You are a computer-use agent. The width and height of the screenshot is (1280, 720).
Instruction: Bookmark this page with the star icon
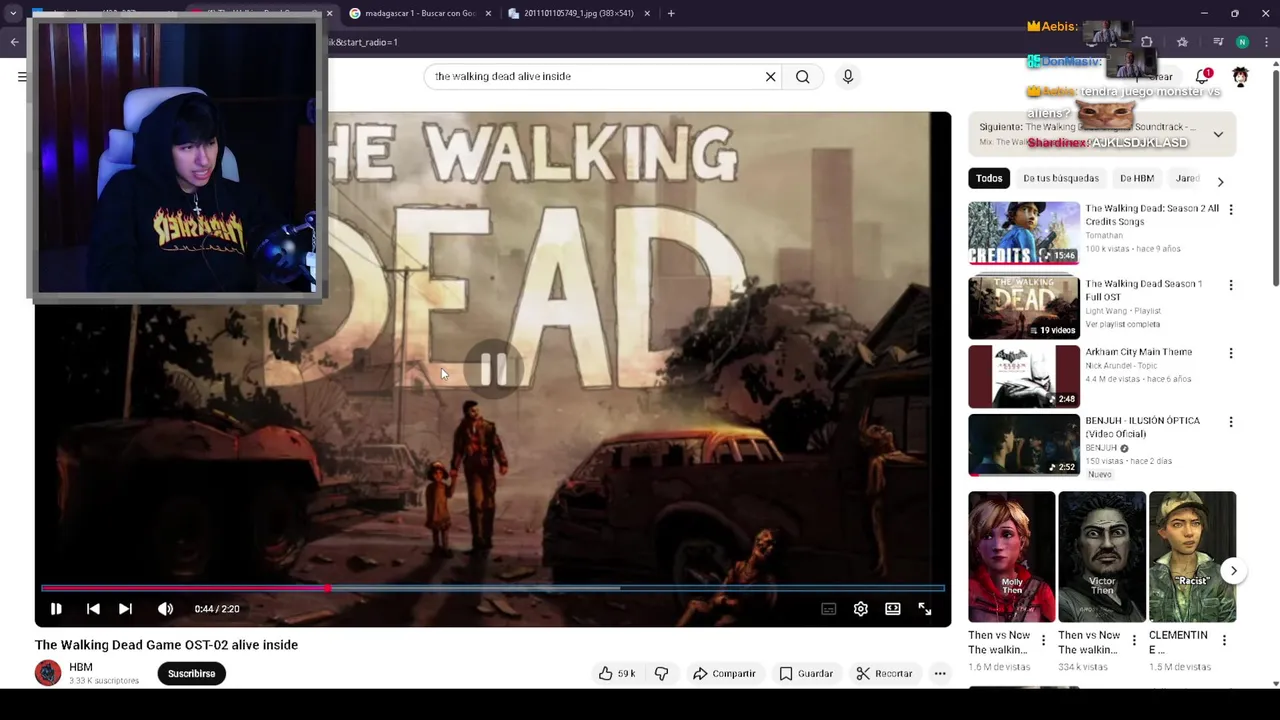tap(1182, 42)
